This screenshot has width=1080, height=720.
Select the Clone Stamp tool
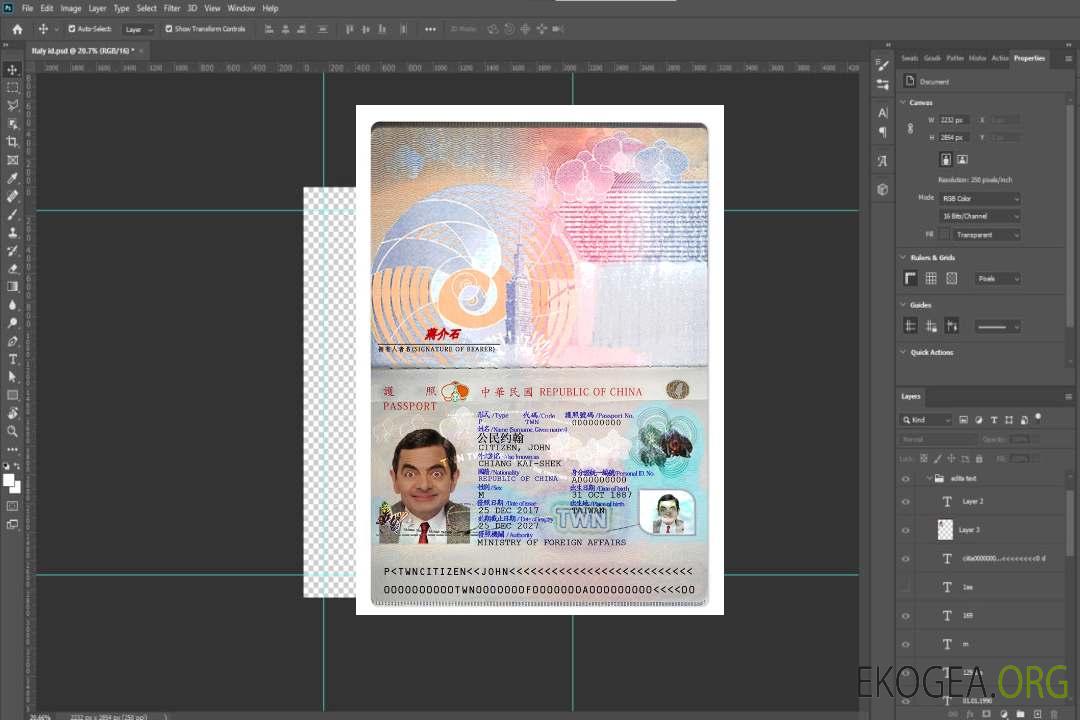pyautogui.click(x=12, y=233)
